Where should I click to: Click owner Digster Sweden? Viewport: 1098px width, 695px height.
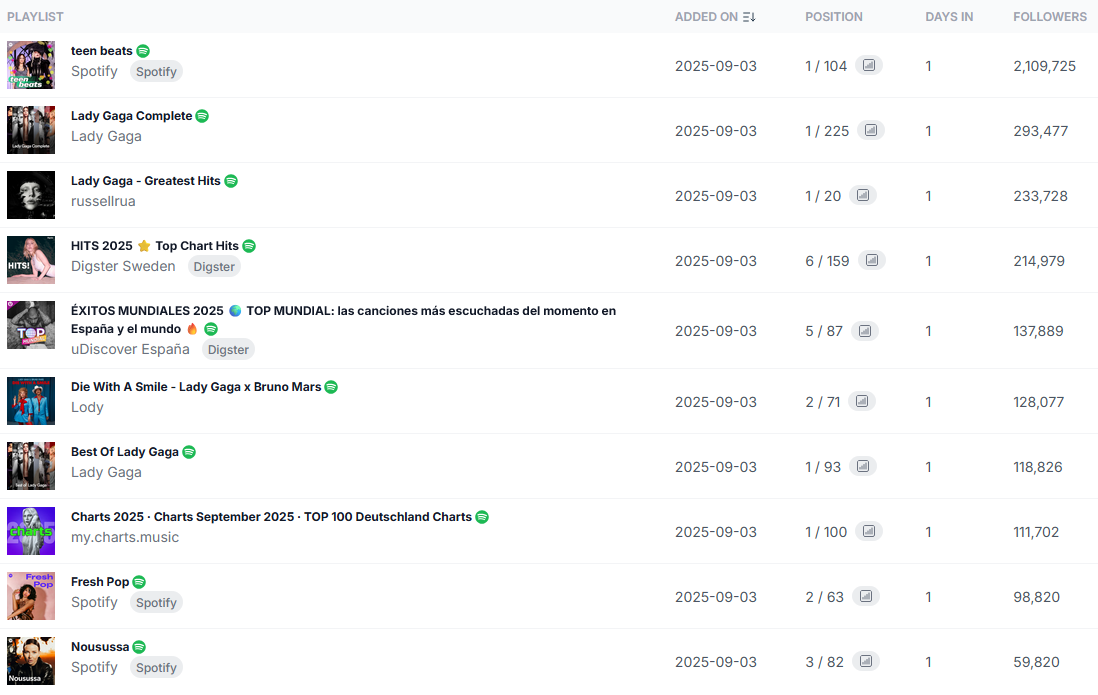click(123, 266)
